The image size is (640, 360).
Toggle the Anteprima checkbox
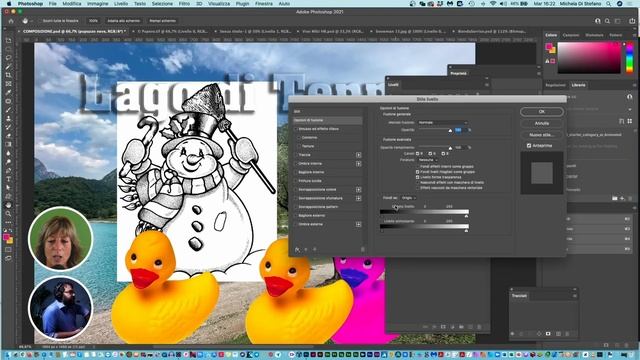pos(529,146)
